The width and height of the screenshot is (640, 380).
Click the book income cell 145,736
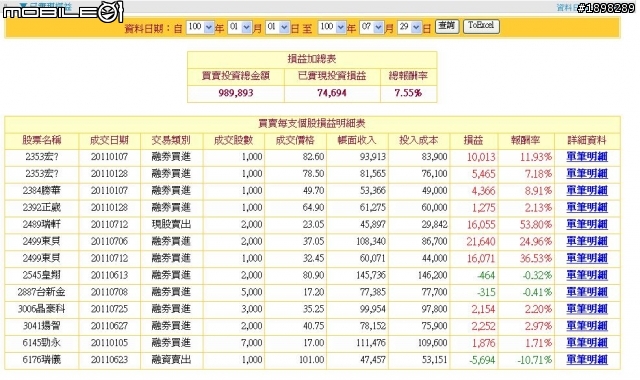coord(371,275)
